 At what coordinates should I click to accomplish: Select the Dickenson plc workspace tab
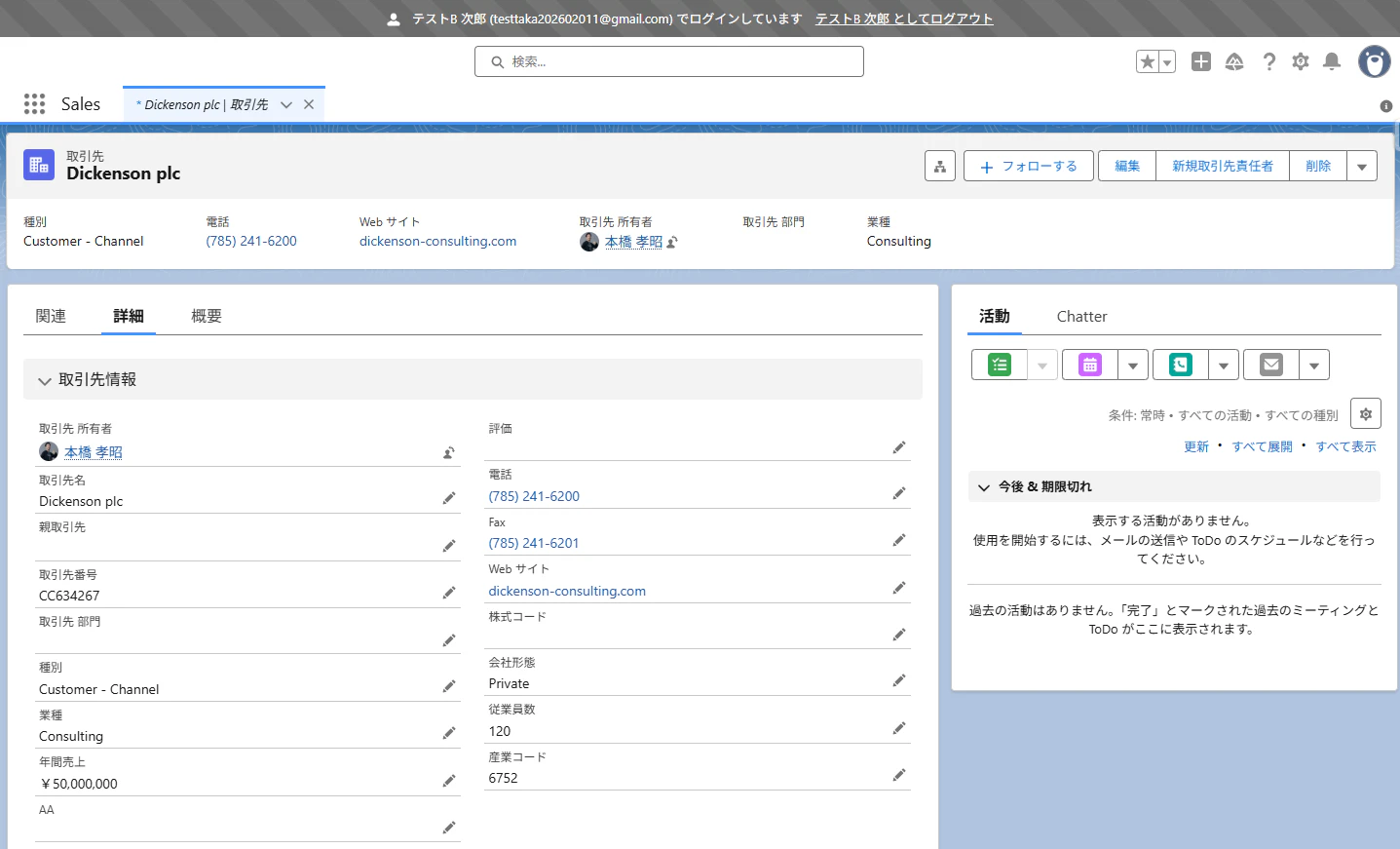(202, 104)
